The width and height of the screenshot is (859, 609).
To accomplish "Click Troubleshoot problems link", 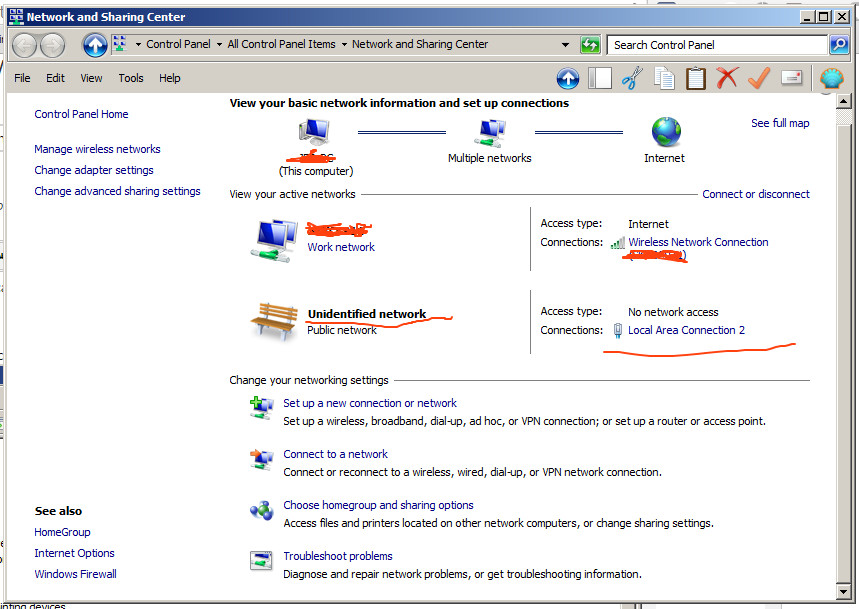I will 337,556.
